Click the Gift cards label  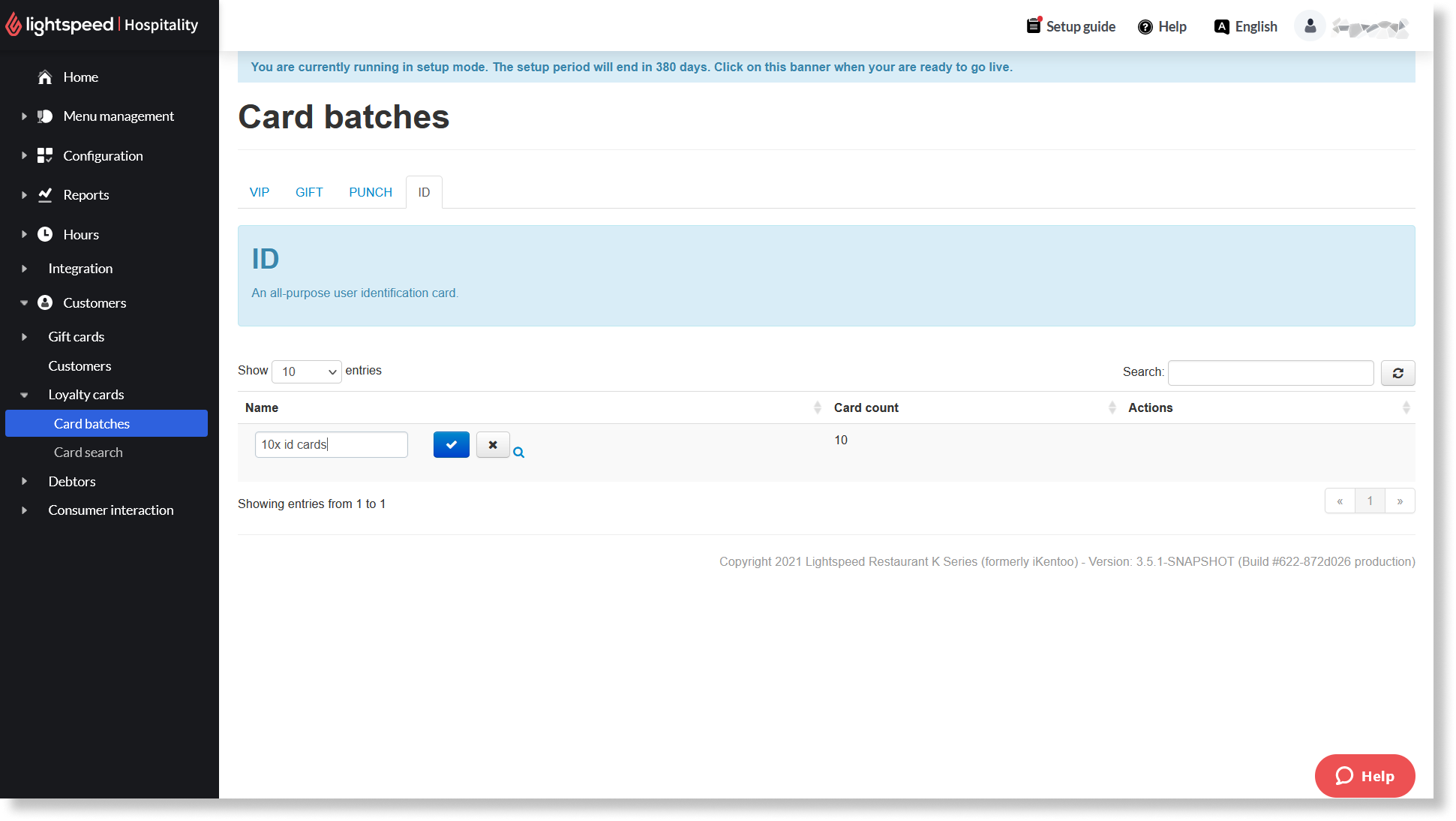[x=77, y=337]
